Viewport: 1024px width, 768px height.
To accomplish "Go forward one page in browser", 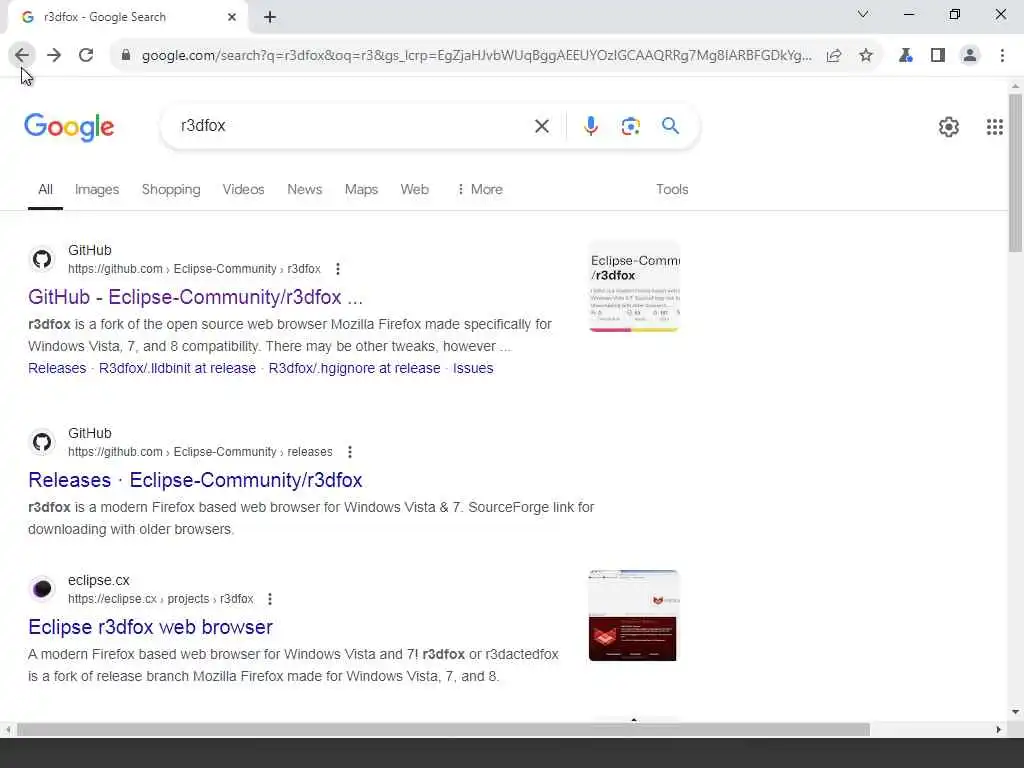I will point(54,56).
